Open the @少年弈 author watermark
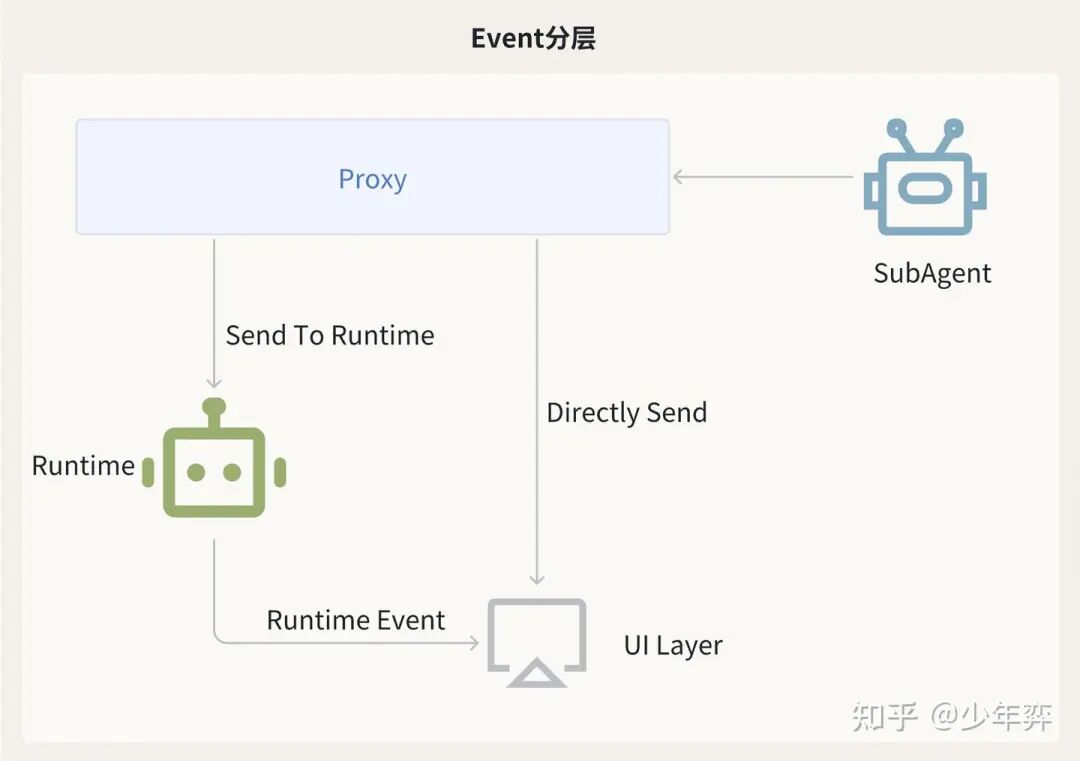Viewport: 1080px width, 761px height. pos(991,716)
